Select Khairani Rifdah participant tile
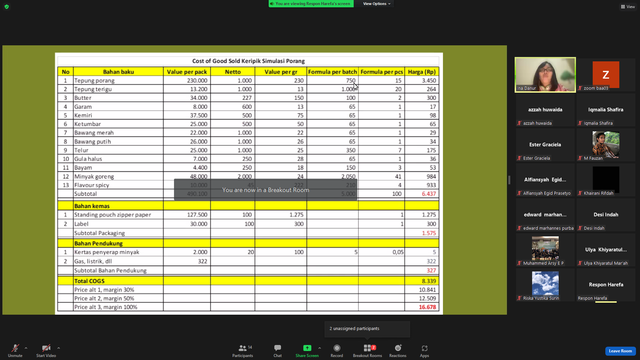Screen dimensions: 640x360 [x=606, y=180]
